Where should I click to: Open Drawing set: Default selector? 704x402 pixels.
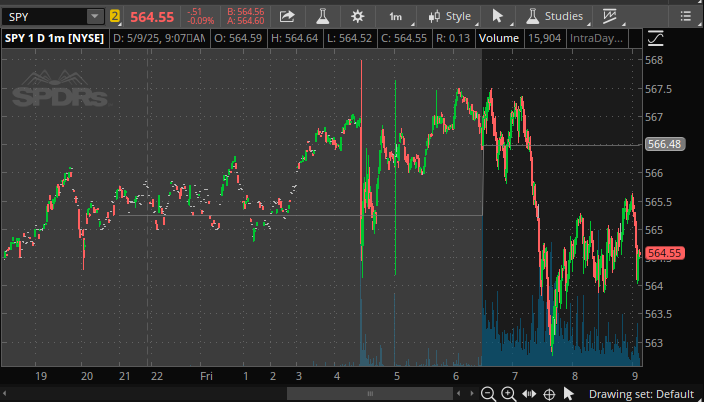tap(642, 394)
